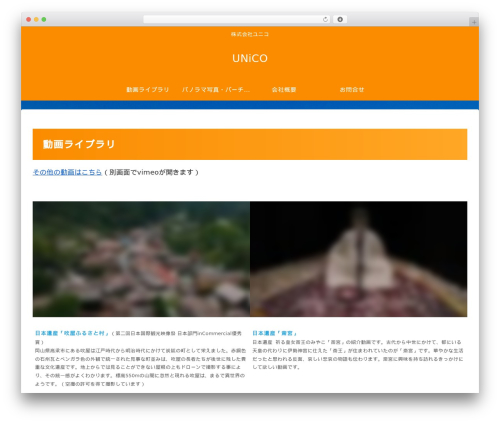Click the round extension icon beside address bar
The height and width of the screenshot is (423, 500).
point(340,19)
